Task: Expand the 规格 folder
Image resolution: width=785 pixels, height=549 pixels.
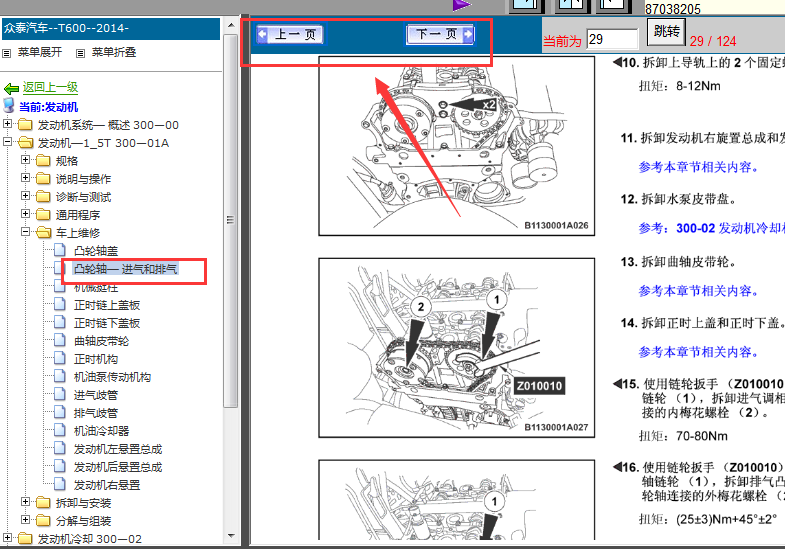Action: coord(25,160)
